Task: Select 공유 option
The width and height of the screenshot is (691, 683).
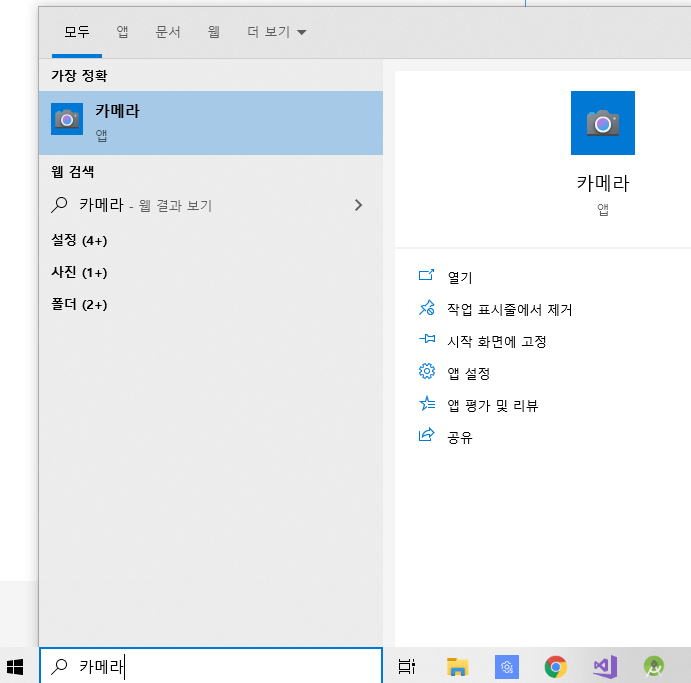Action: (460, 437)
